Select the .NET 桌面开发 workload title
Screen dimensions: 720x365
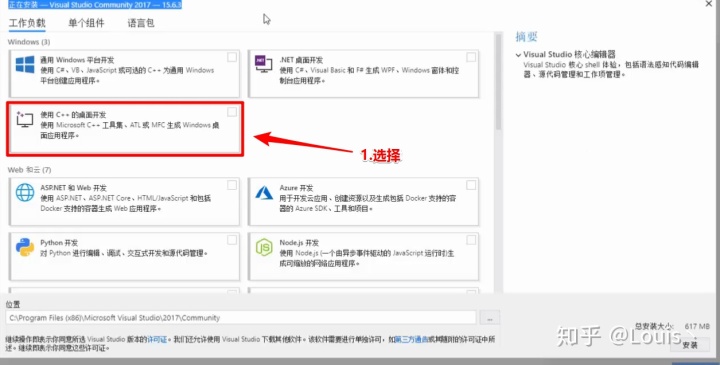(x=301, y=60)
